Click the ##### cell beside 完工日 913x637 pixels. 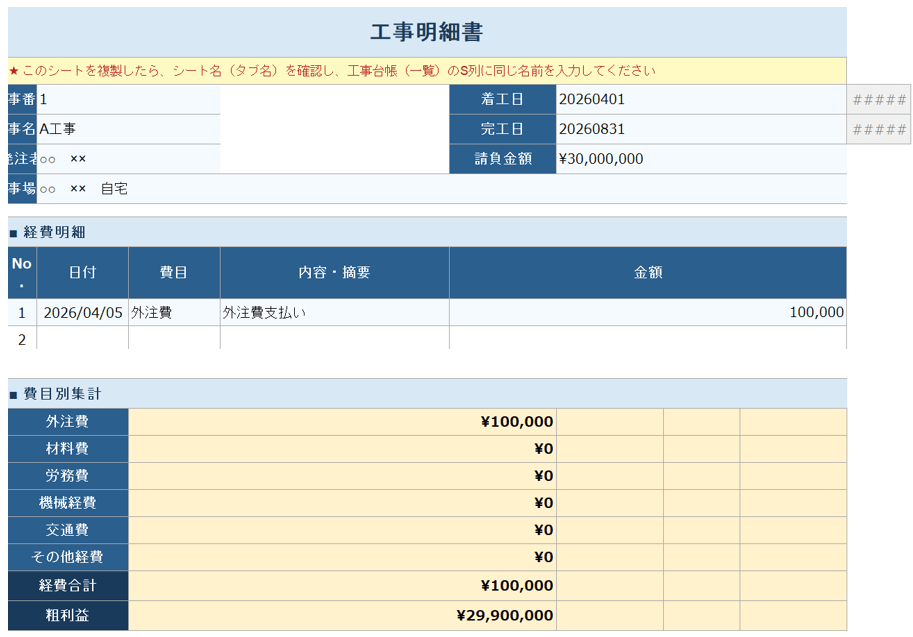click(x=879, y=129)
